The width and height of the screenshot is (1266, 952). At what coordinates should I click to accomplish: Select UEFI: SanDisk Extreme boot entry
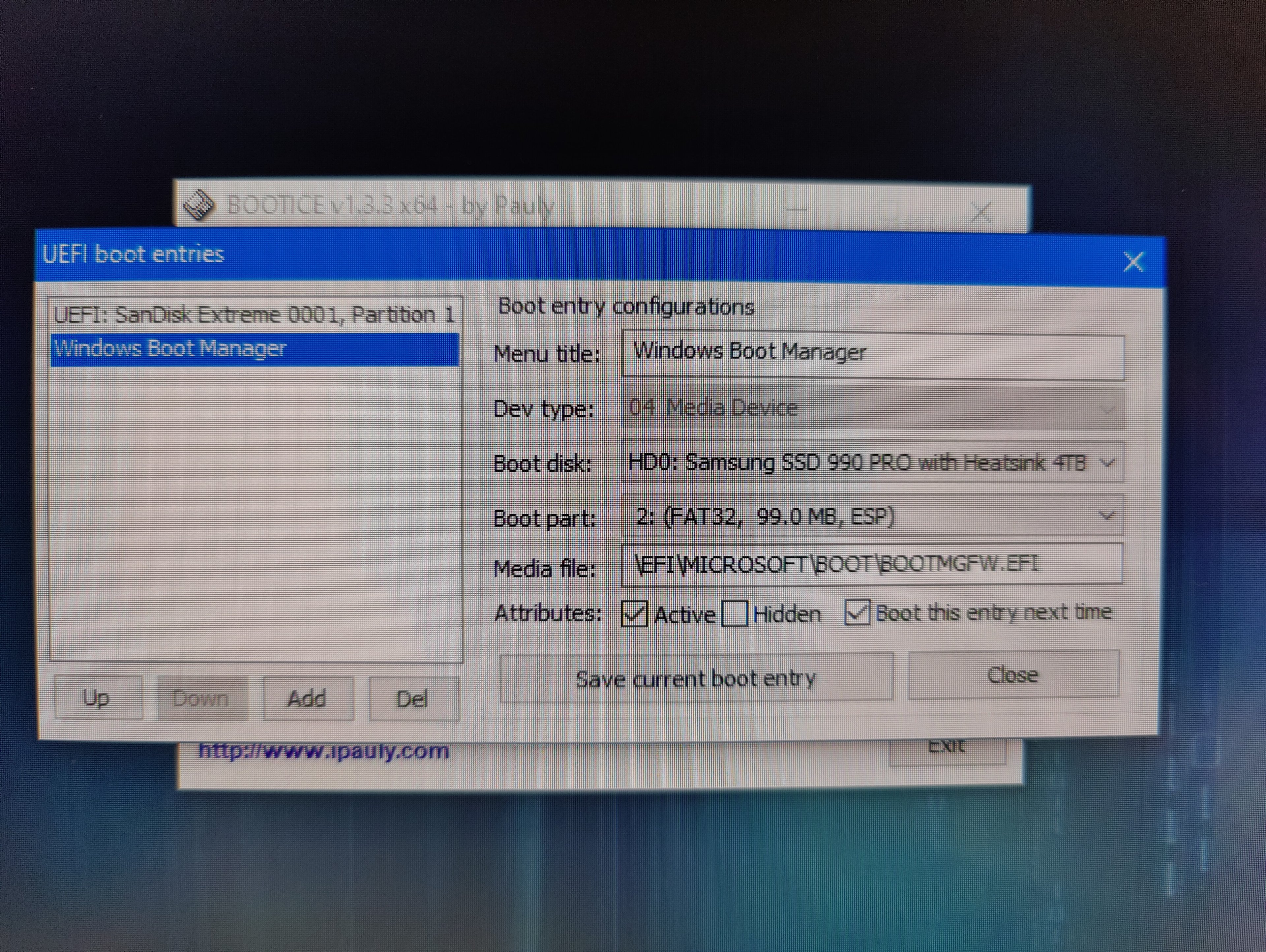tap(254, 315)
